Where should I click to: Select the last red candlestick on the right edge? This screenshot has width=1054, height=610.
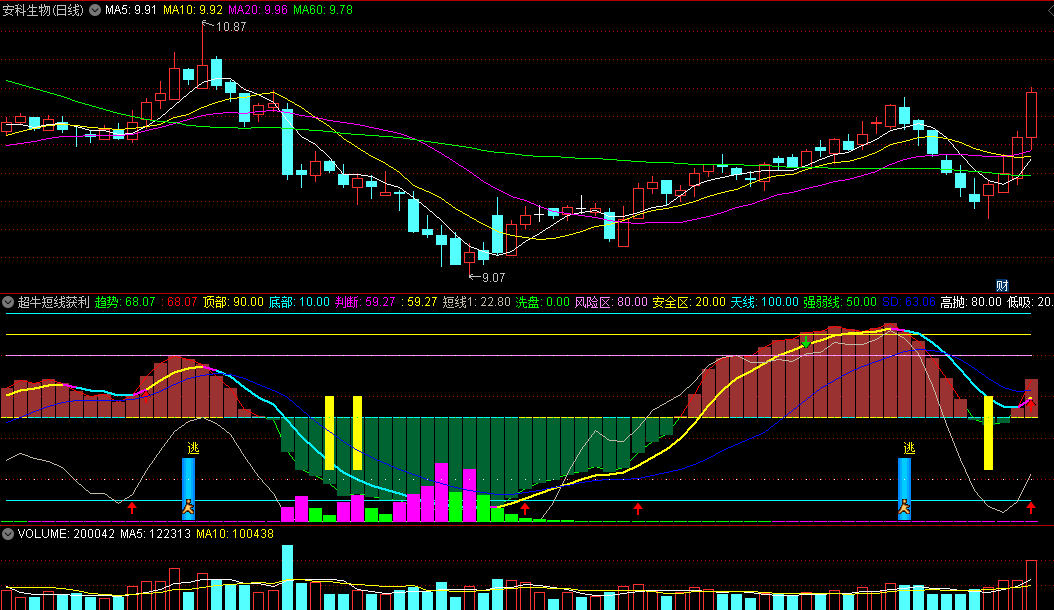coord(1031,114)
